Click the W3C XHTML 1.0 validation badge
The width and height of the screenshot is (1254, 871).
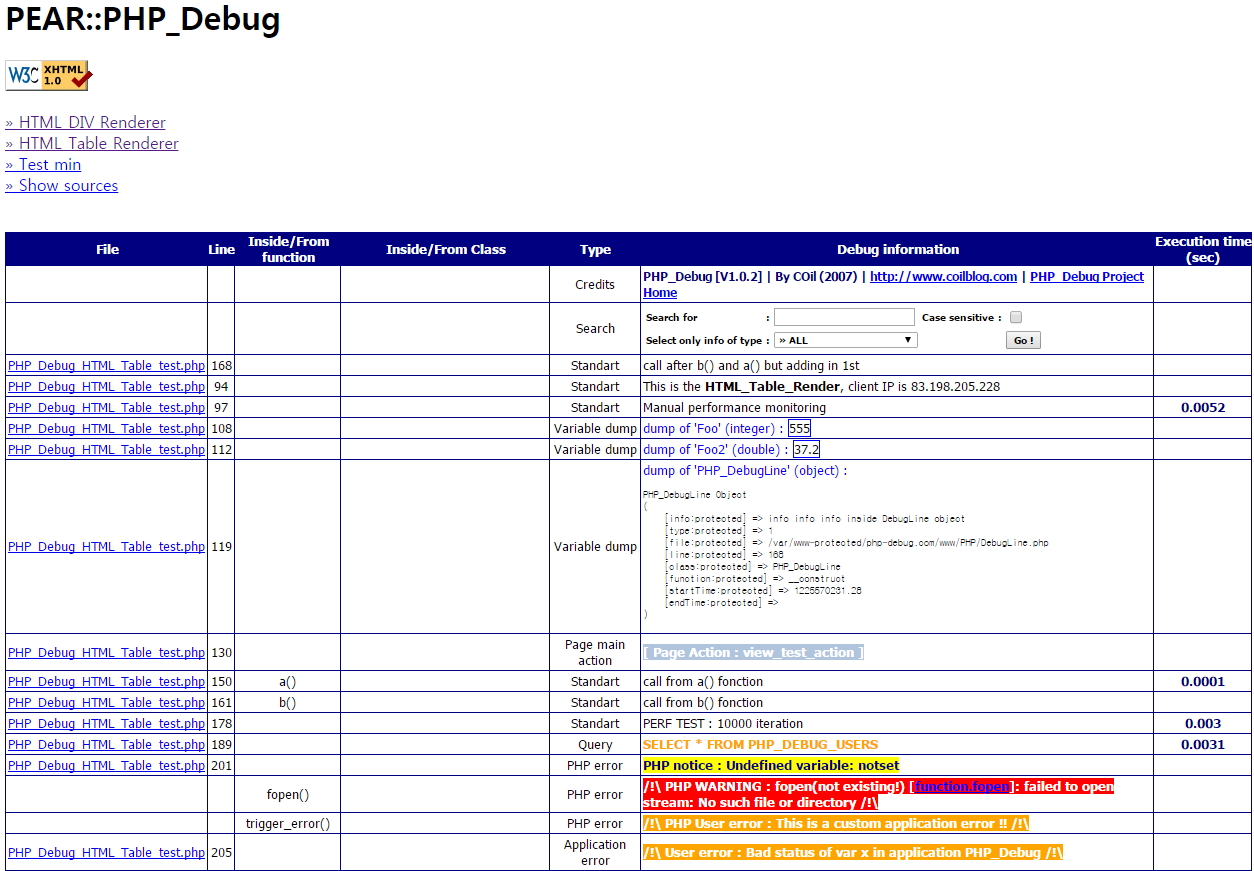(48, 76)
